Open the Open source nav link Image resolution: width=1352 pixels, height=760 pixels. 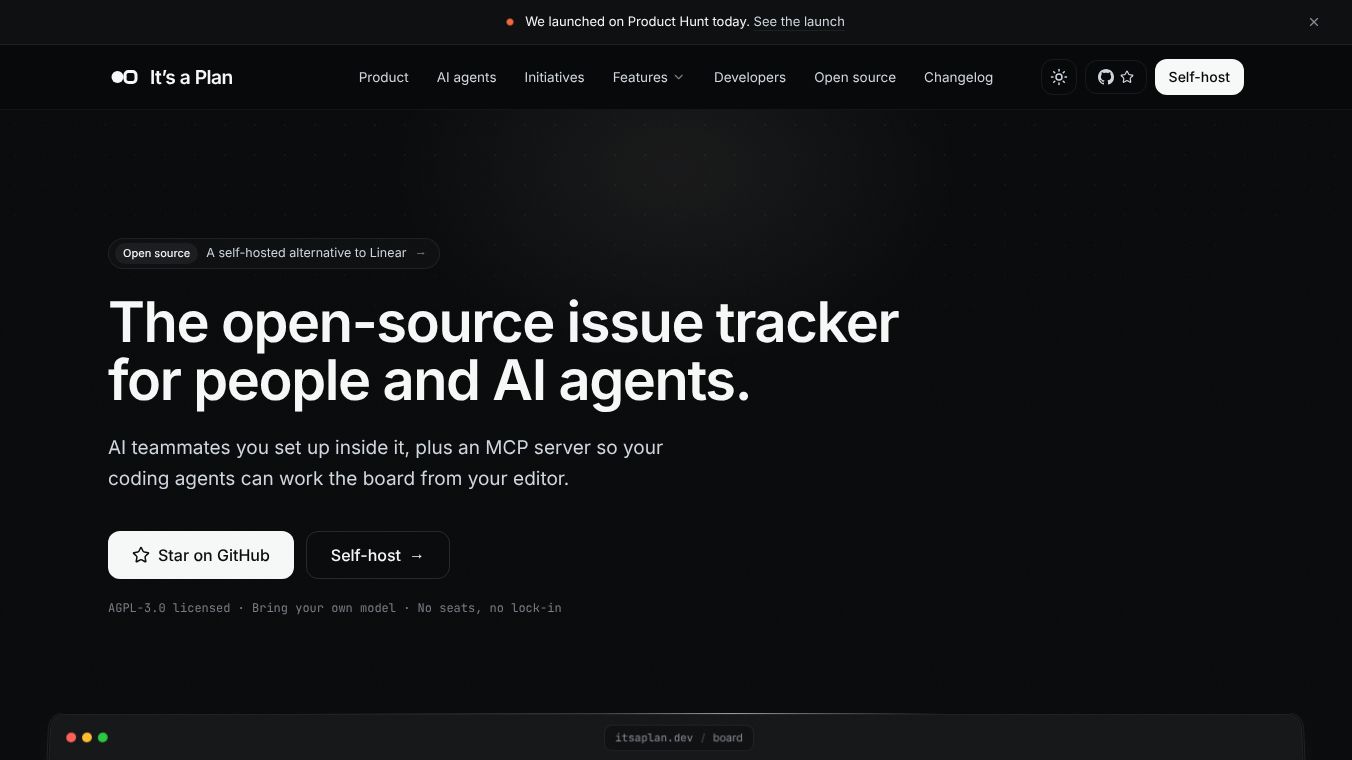(855, 77)
